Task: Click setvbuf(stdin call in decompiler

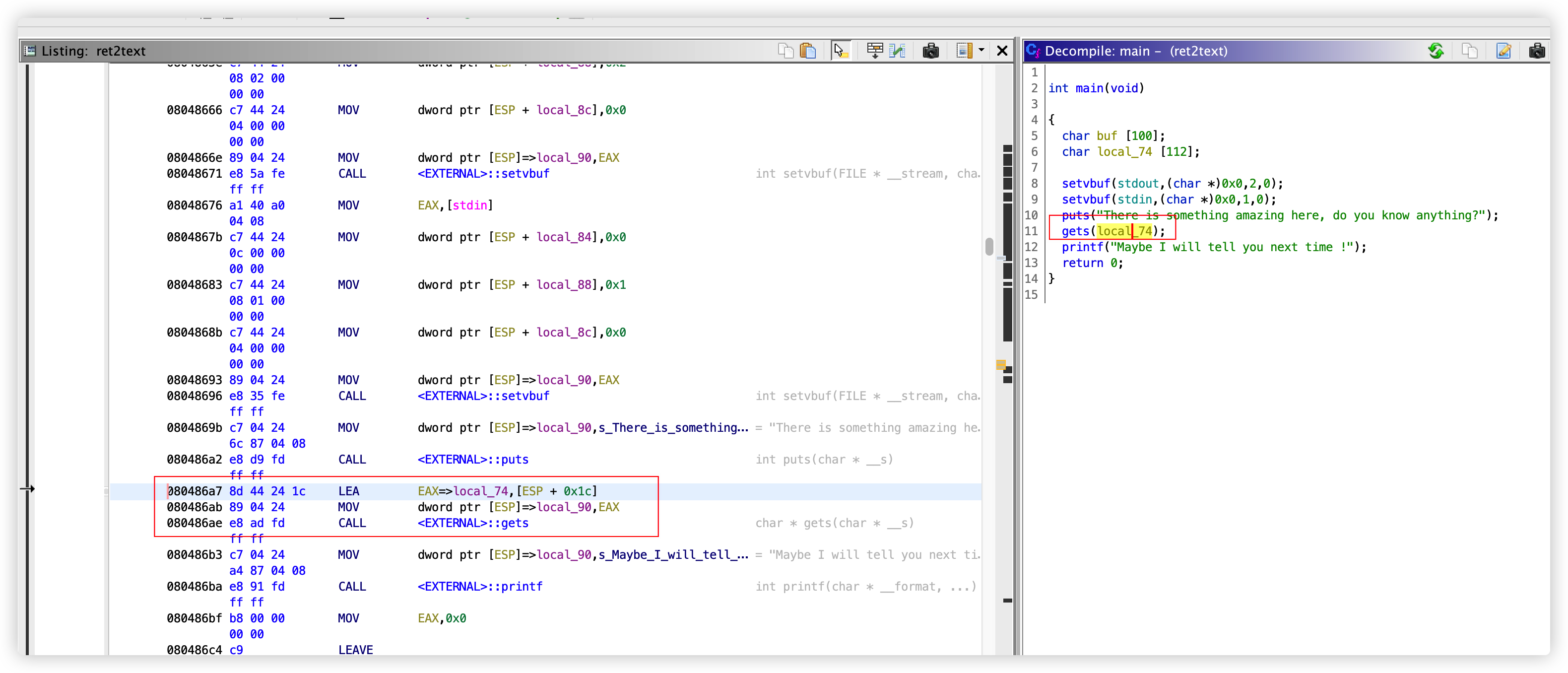Action: tap(1169, 199)
